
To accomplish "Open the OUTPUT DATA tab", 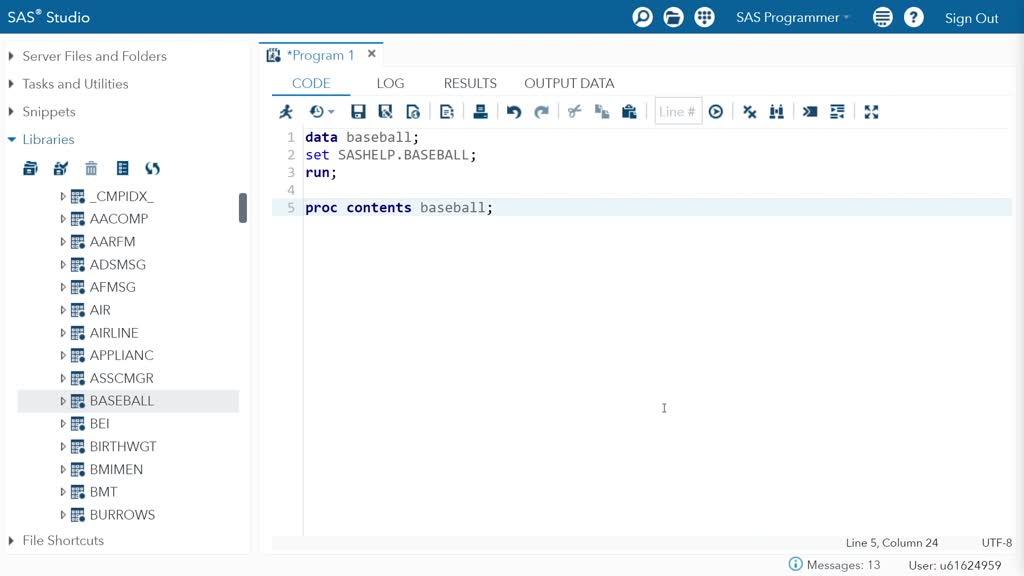I will pyautogui.click(x=569, y=83).
